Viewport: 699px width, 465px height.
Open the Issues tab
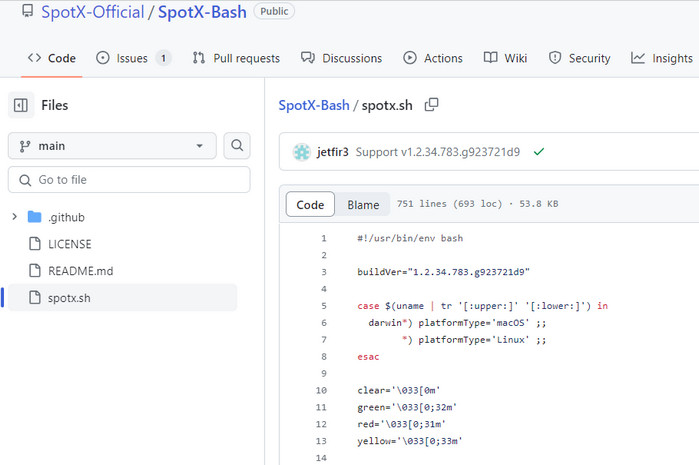point(133,58)
